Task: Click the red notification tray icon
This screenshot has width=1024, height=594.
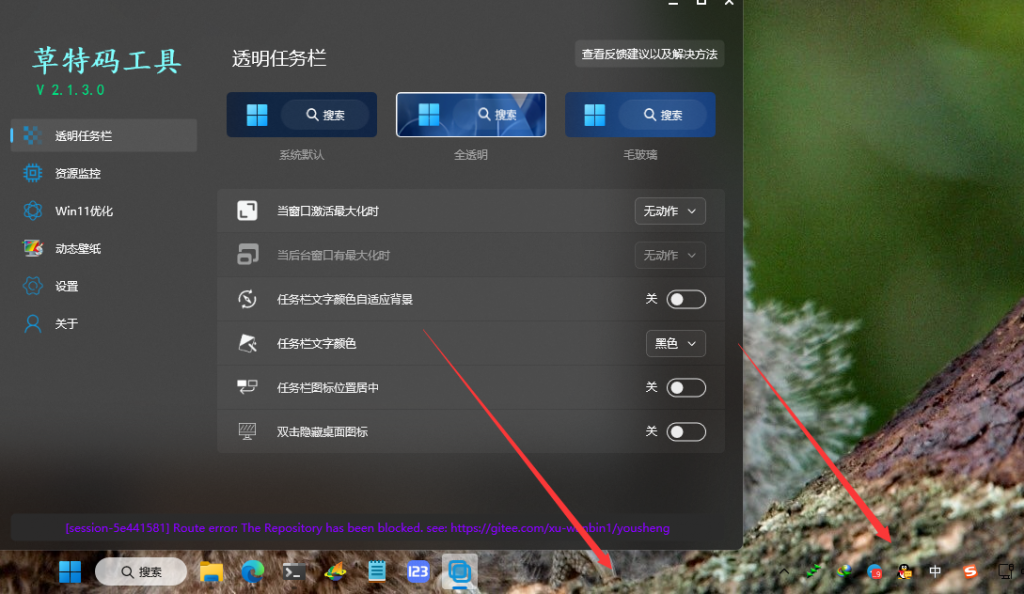Action: click(x=874, y=572)
